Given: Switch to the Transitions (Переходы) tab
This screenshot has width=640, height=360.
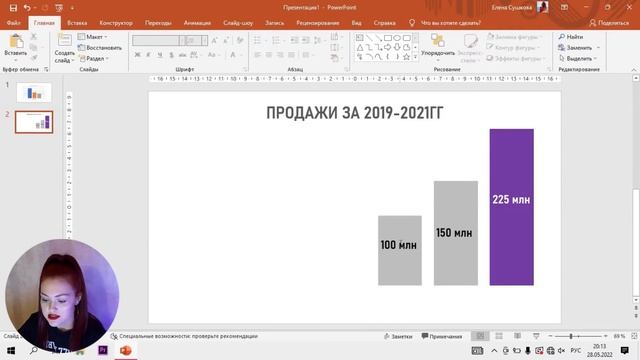Looking at the screenshot, I should 158,23.
